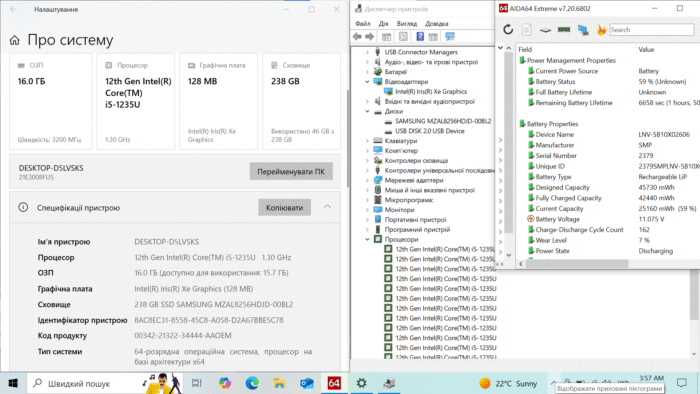The image size is (700, 394).
Task: Click the AIDA64 flame benchmark icon
Action: (601, 30)
